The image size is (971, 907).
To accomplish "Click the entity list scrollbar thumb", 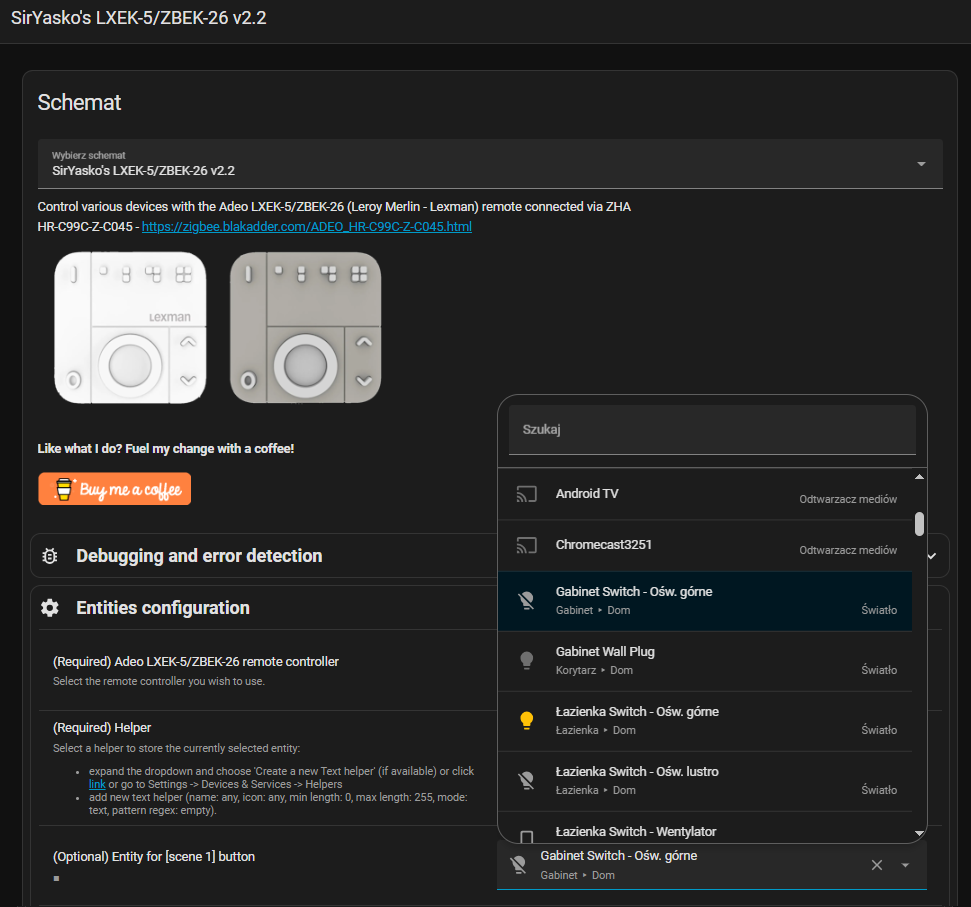I will (919, 524).
